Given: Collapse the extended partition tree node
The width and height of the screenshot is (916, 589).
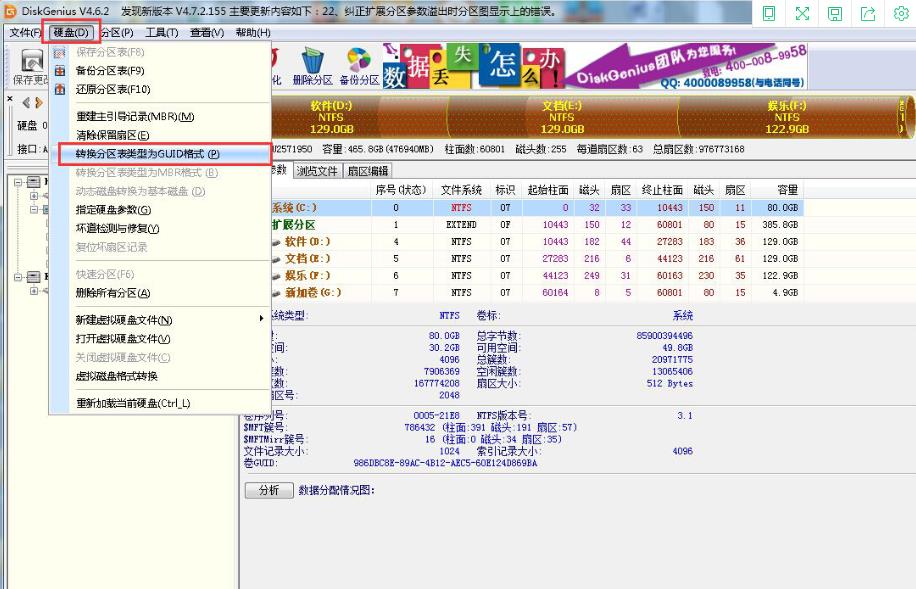Looking at the screenshot, I should tap(34, 209).
